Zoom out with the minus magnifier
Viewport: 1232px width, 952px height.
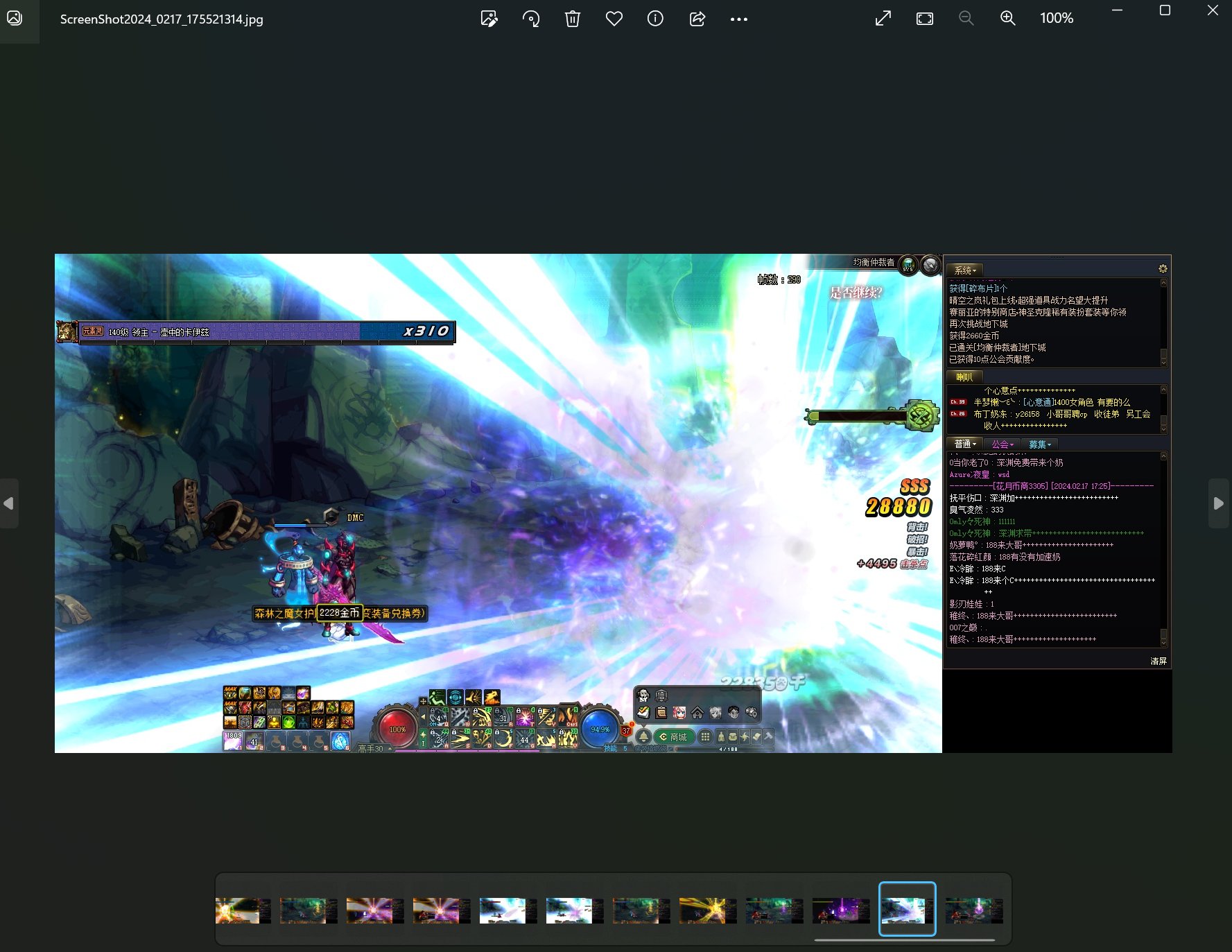coord(966,19)
